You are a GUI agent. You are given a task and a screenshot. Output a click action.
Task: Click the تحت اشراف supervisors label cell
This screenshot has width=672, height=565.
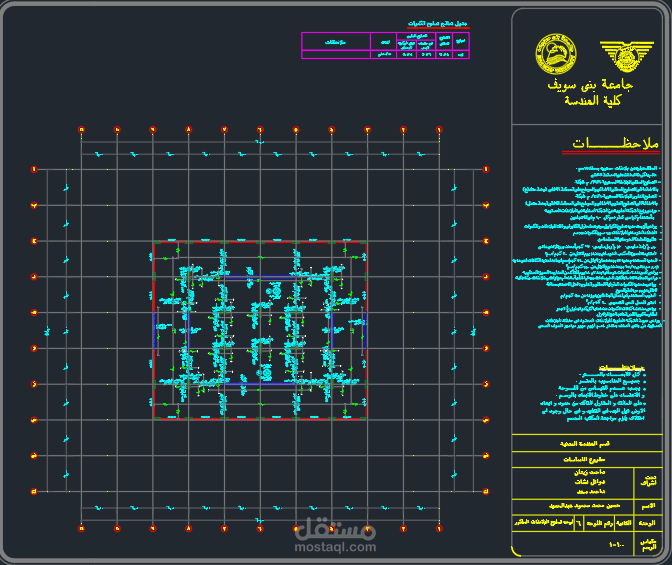click(648, 483)
